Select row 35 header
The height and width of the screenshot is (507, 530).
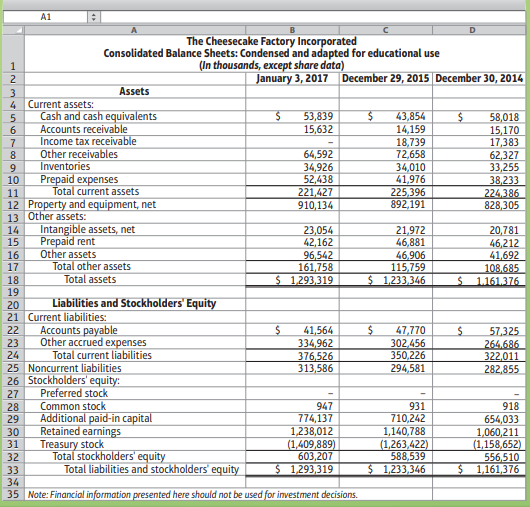[14, 494]
